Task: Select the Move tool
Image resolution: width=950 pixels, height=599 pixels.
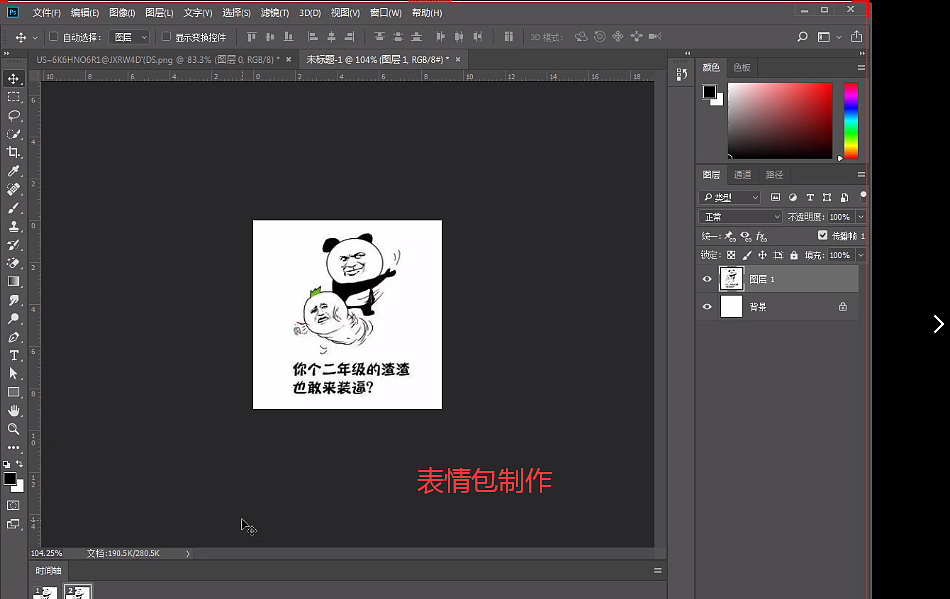Action: point(14,78)
